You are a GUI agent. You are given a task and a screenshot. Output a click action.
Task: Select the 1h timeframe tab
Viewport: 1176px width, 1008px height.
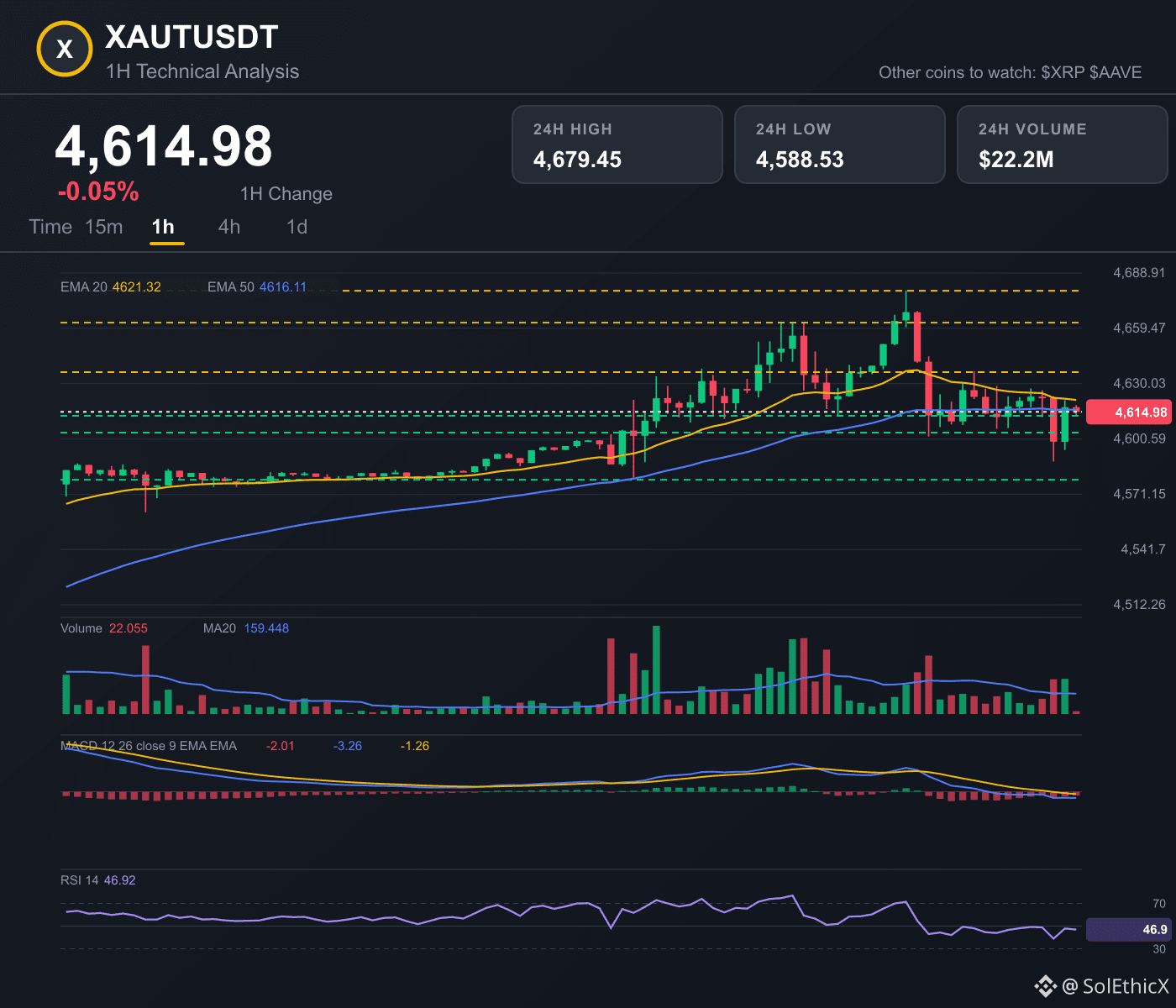pos(163,227)
